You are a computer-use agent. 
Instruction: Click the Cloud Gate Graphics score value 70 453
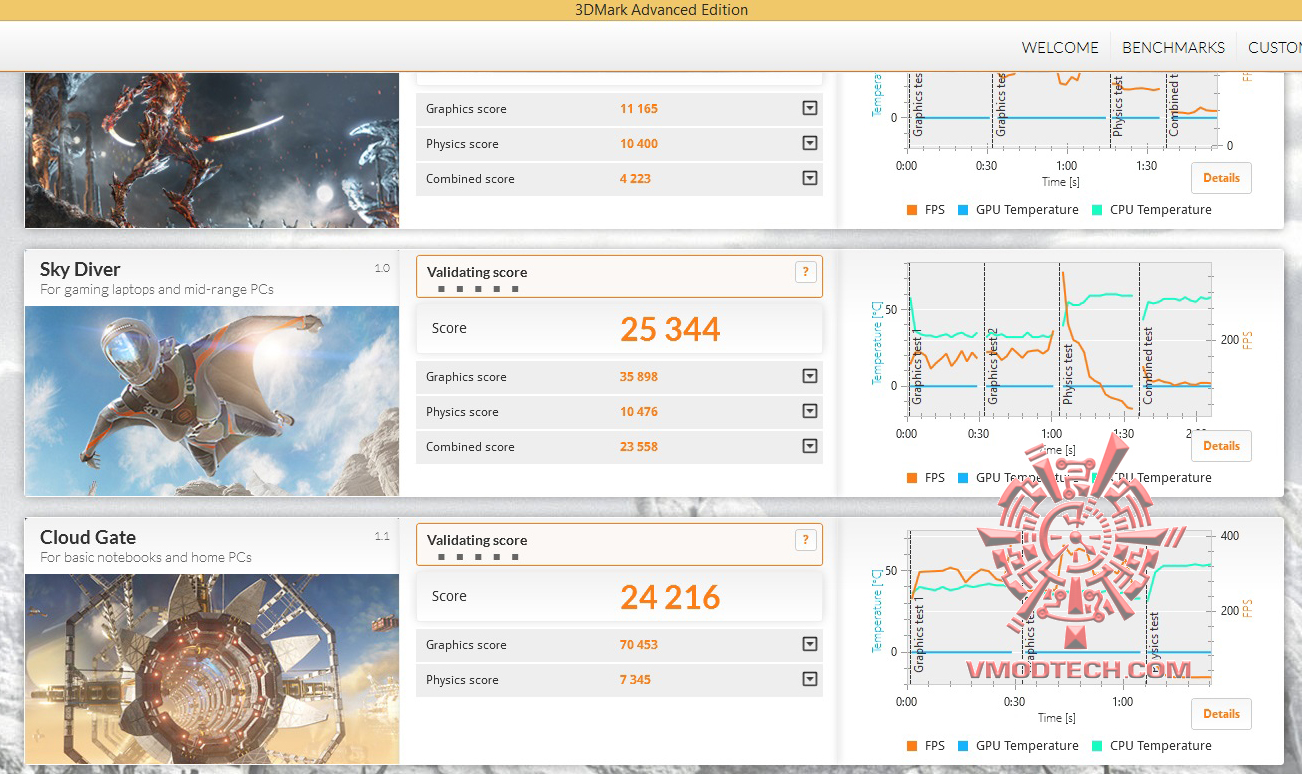(x=639, y=645)
